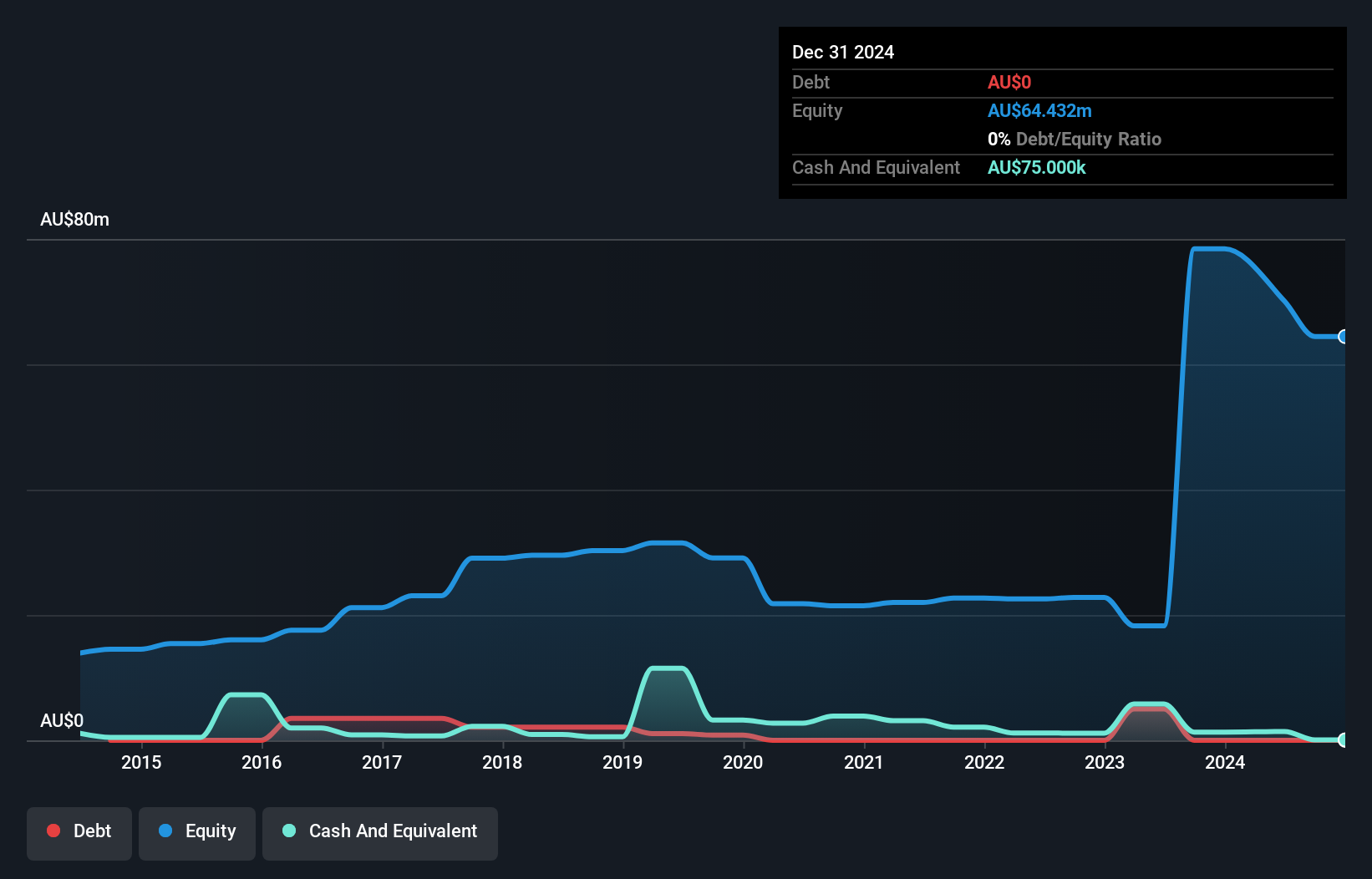
Task: Click the 2024 x-axis label
Action: pos(1225,762)
